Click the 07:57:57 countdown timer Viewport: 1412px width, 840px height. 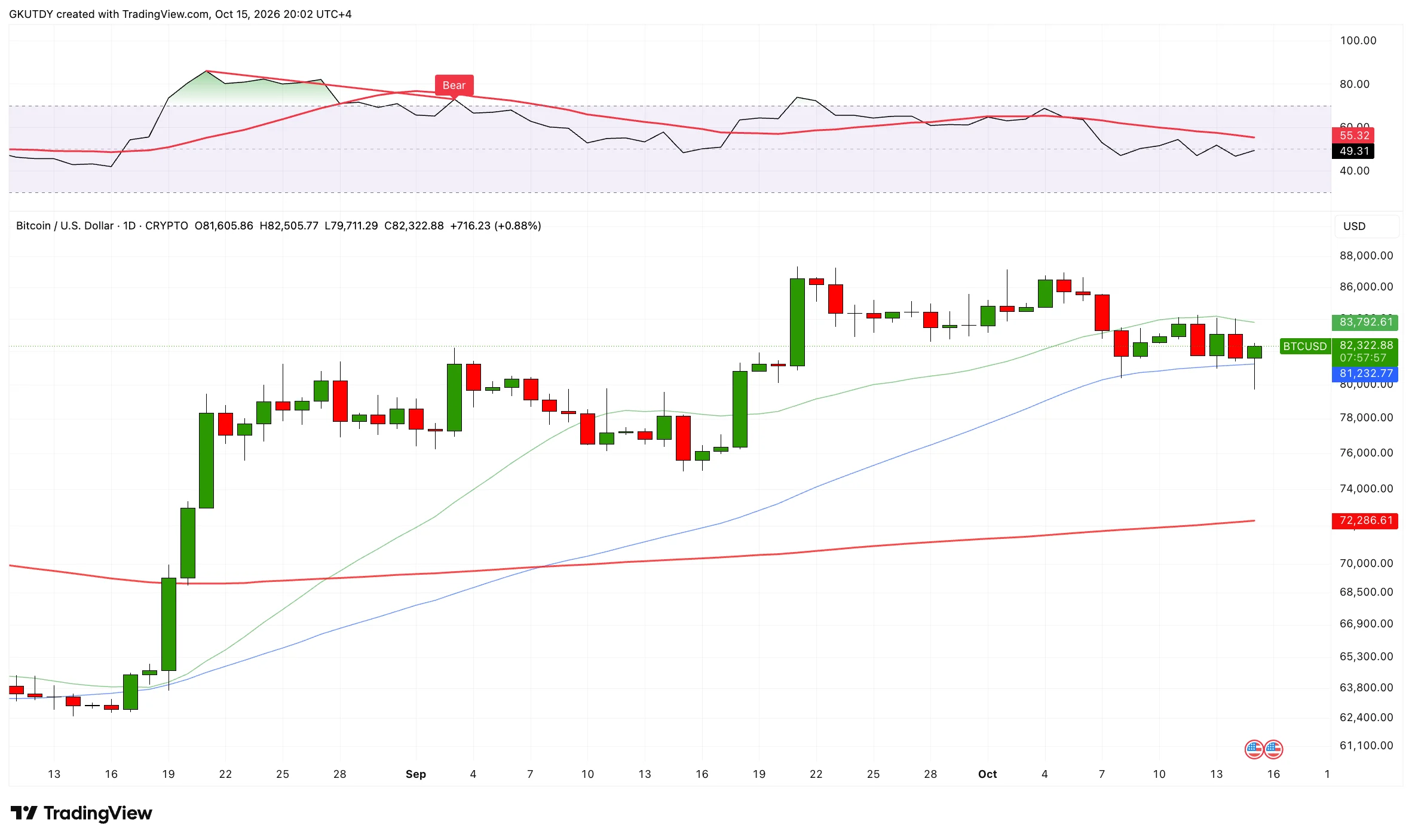point(1362,358)
